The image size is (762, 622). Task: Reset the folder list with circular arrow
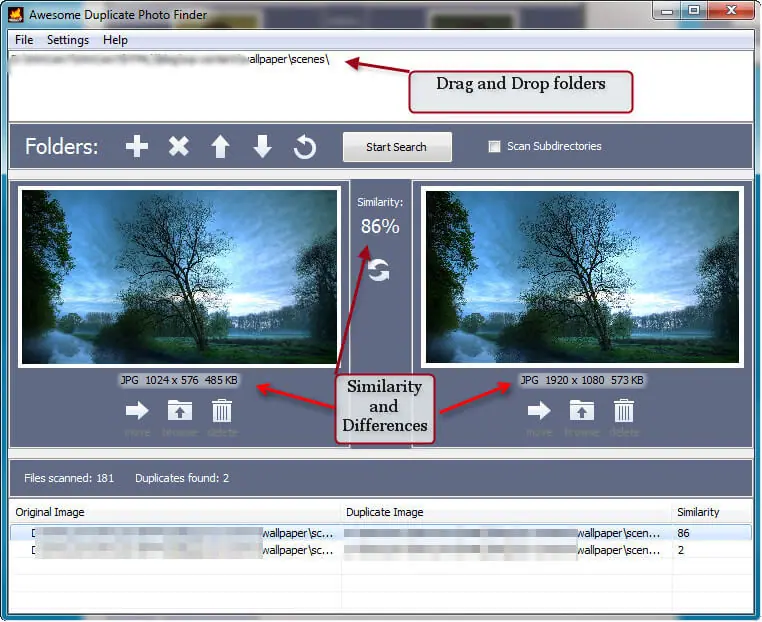coord(305,147)
